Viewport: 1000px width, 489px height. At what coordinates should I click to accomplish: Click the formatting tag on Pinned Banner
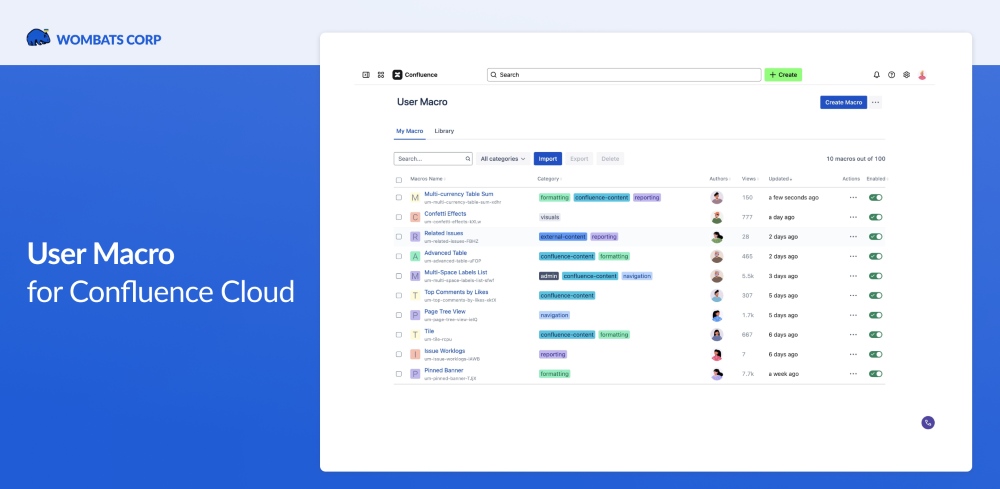(554, 374)
